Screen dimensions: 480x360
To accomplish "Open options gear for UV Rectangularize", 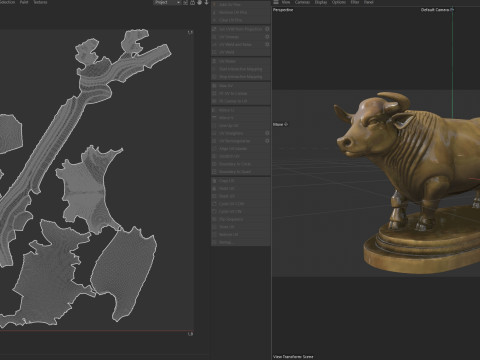I will (x=267, y=141).
